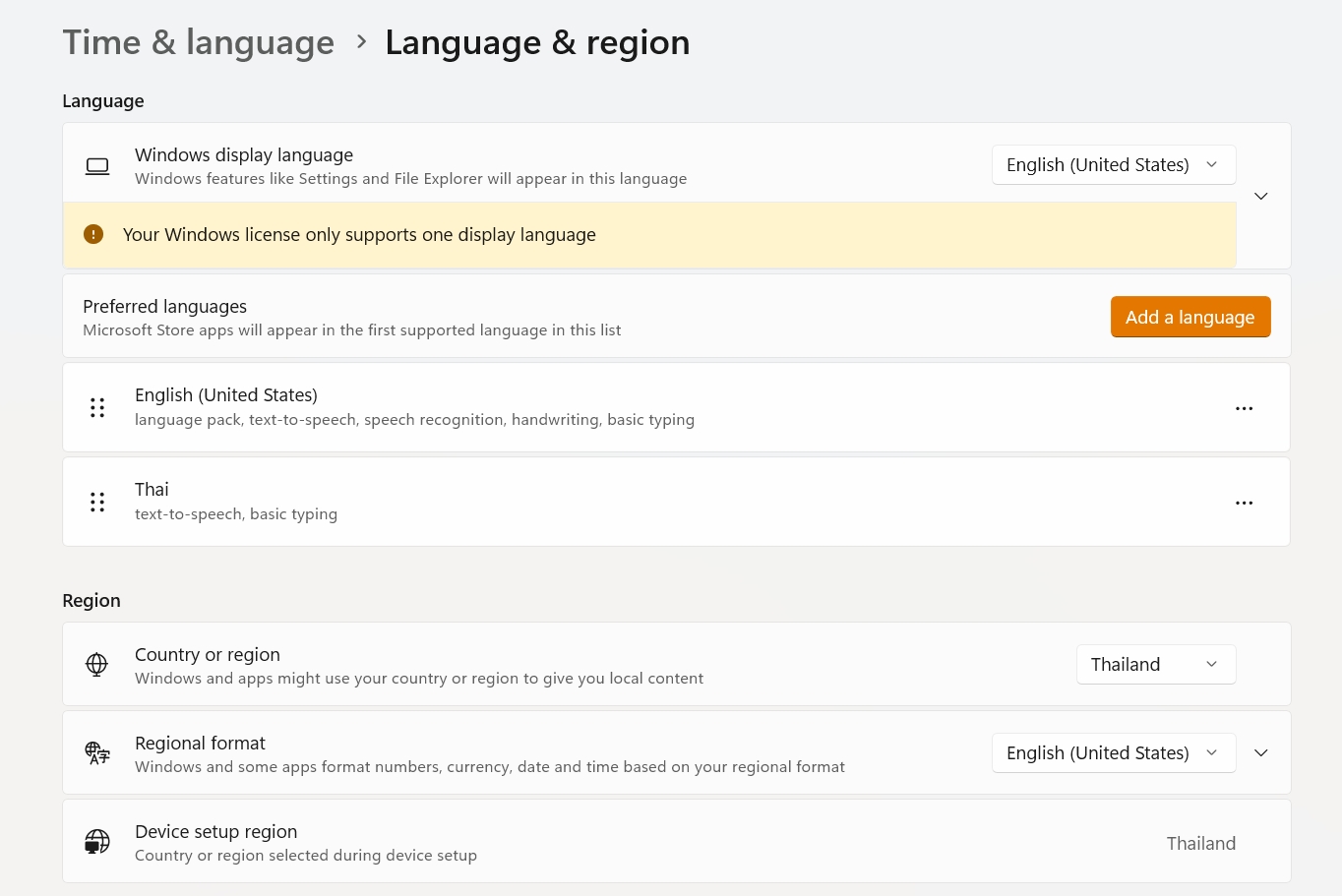The image size is (1342, 896).
Task: Open more options for English (United States)
Action: pos(1245,408)
